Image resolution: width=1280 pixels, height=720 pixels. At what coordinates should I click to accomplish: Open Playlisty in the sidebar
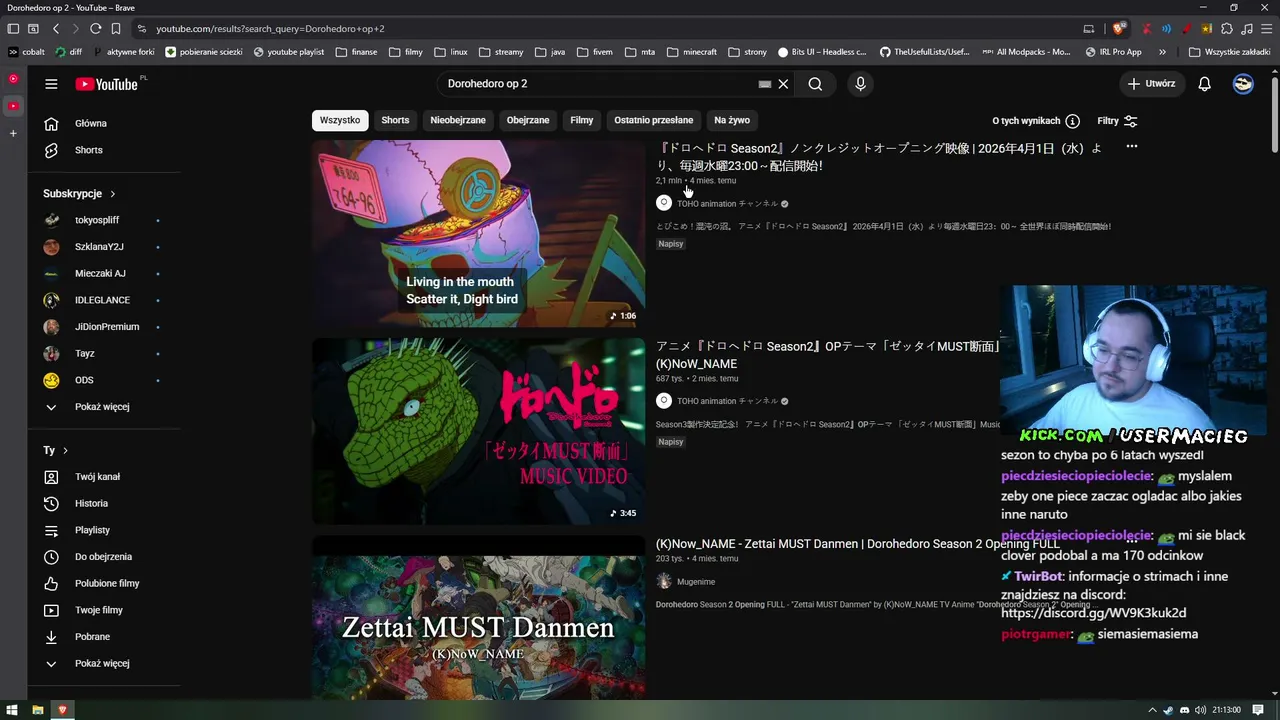[104, 530]
